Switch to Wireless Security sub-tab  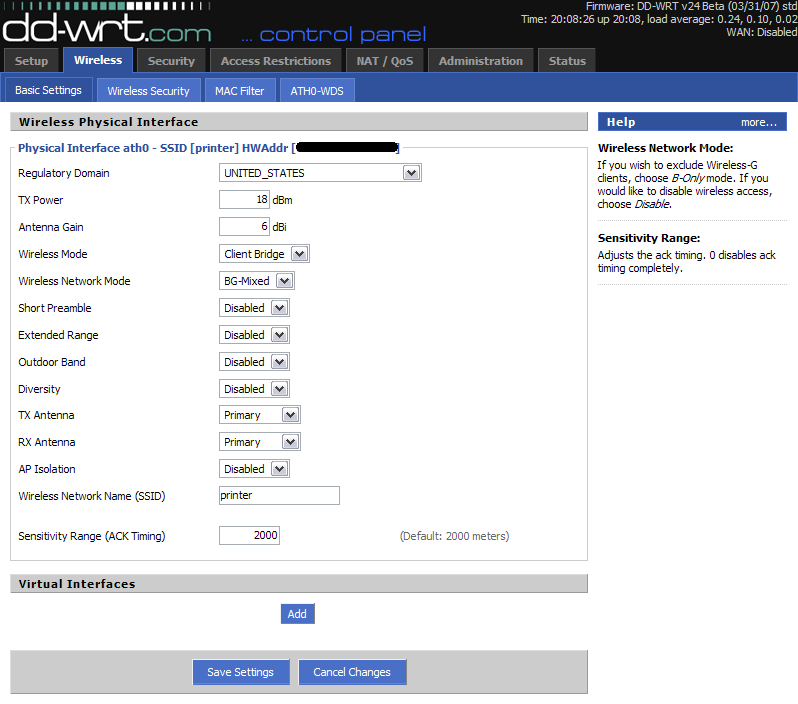point(148,91)
